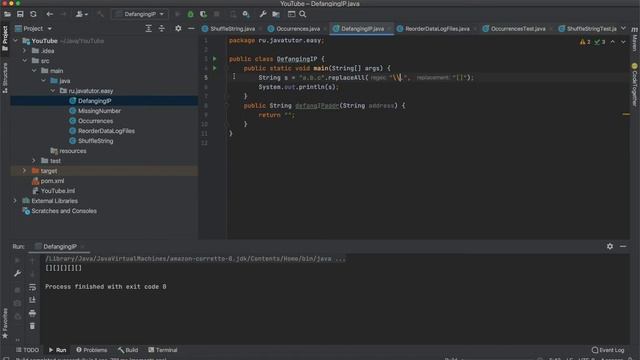Click the green Debug bug icon

click(x=190, y=14)
